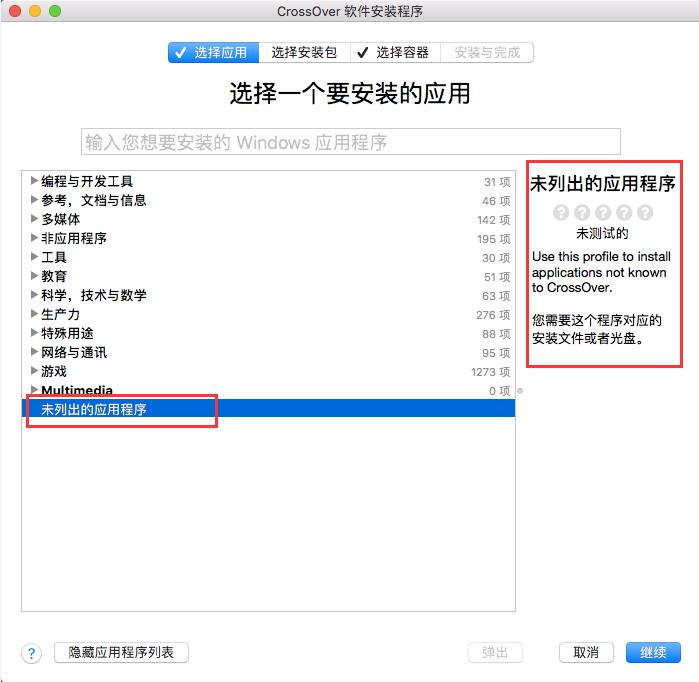
Task: Select the 网络与通讯 category row
Action: point(268,352)
